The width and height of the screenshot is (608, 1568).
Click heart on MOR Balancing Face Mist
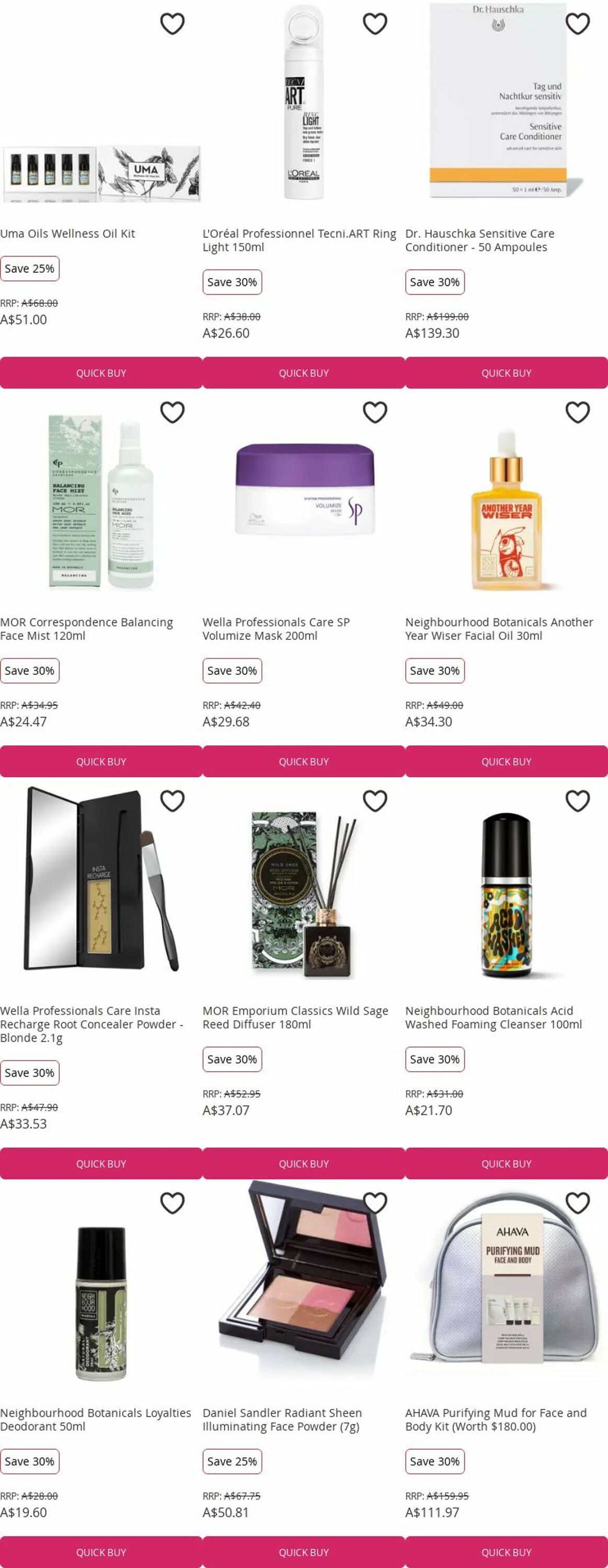pyautogui.click(x=172, y=412)
